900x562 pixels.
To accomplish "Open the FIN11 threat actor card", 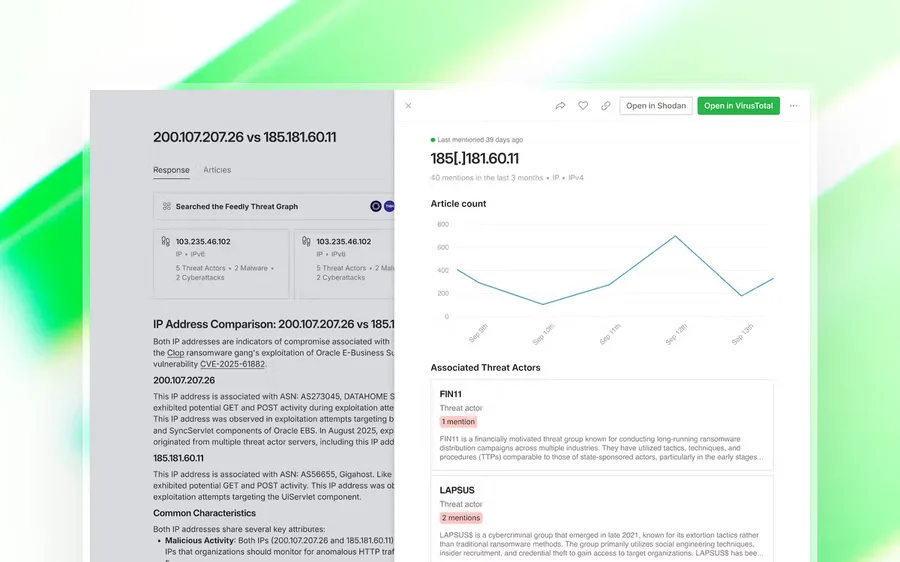I will pyautogui.click(x=602, y=425).
